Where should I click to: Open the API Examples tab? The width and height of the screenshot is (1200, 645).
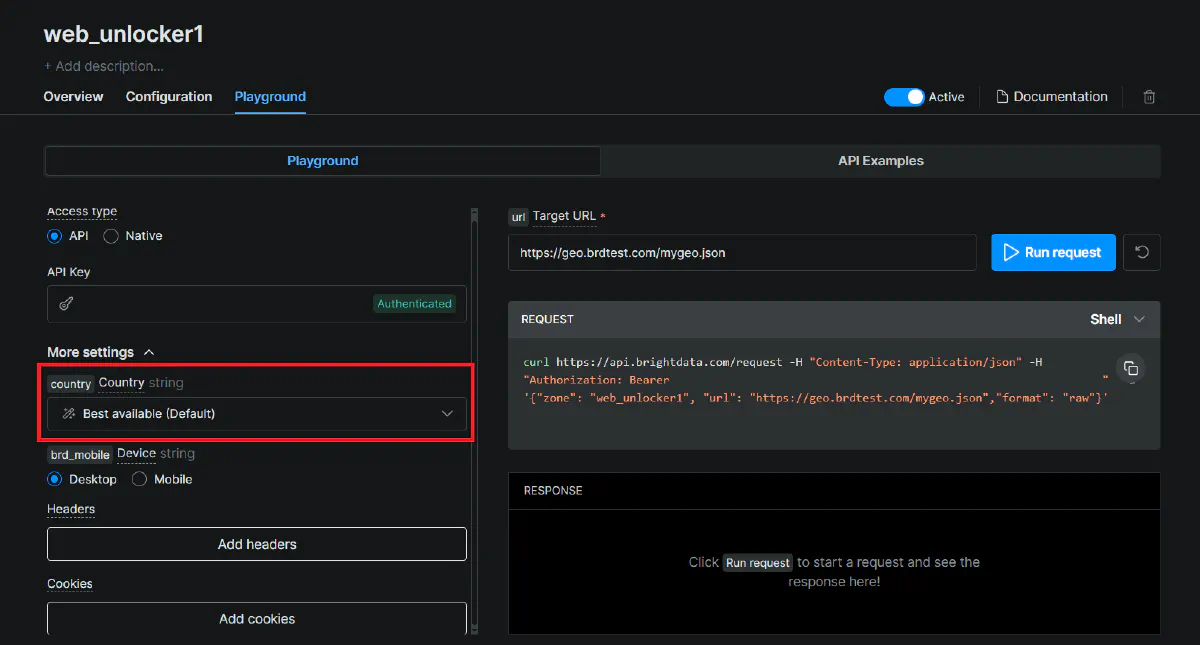[880, 160]
